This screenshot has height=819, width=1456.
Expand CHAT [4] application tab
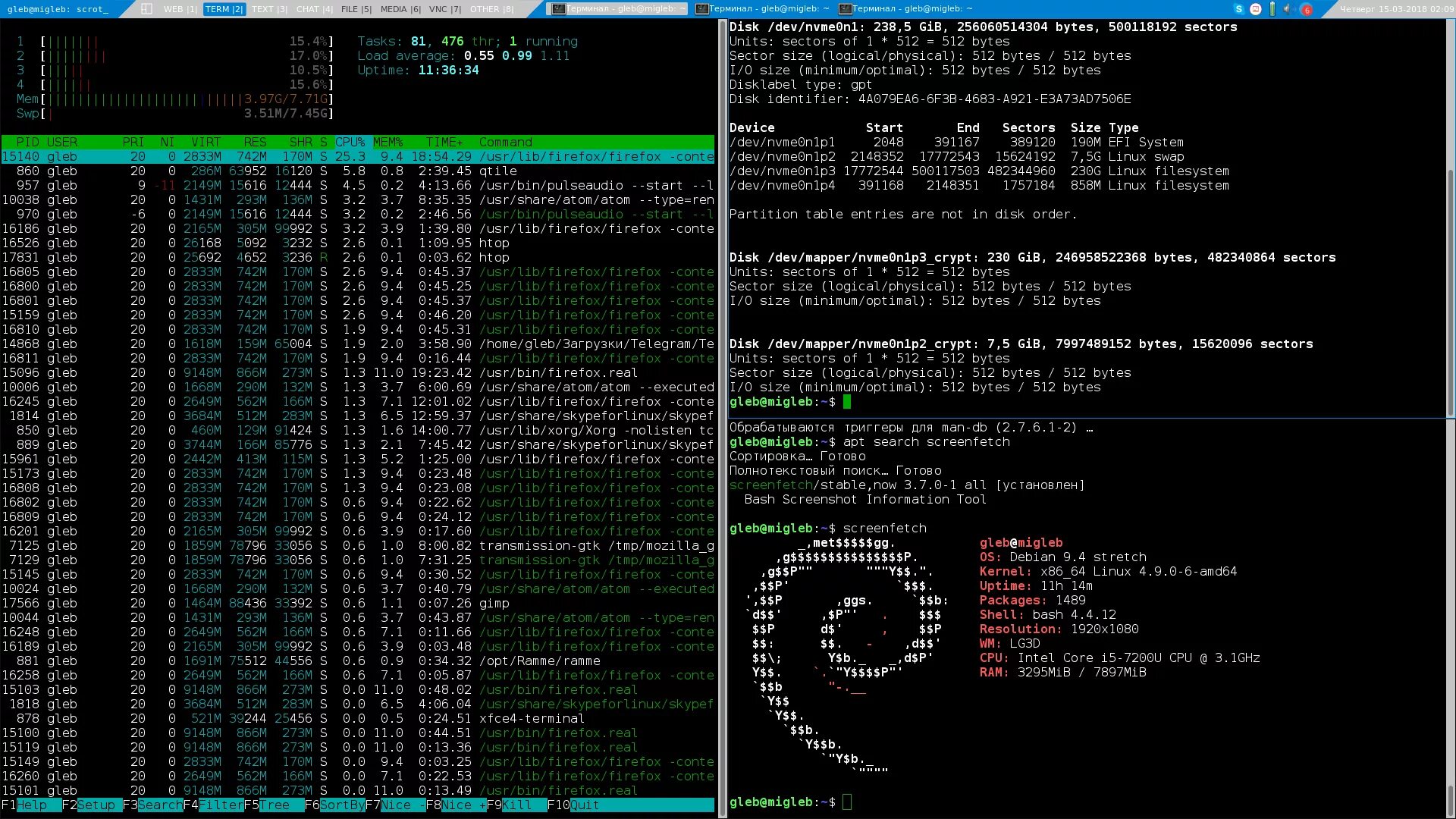tap(312, 8)
